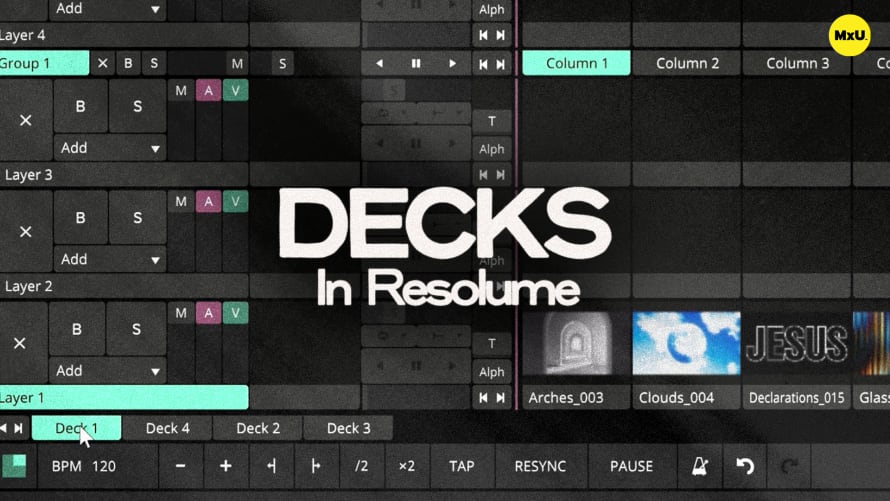This screenshot has width=890, height=501.
Task: Select the Layer 3 header
Action: point(124,175)
